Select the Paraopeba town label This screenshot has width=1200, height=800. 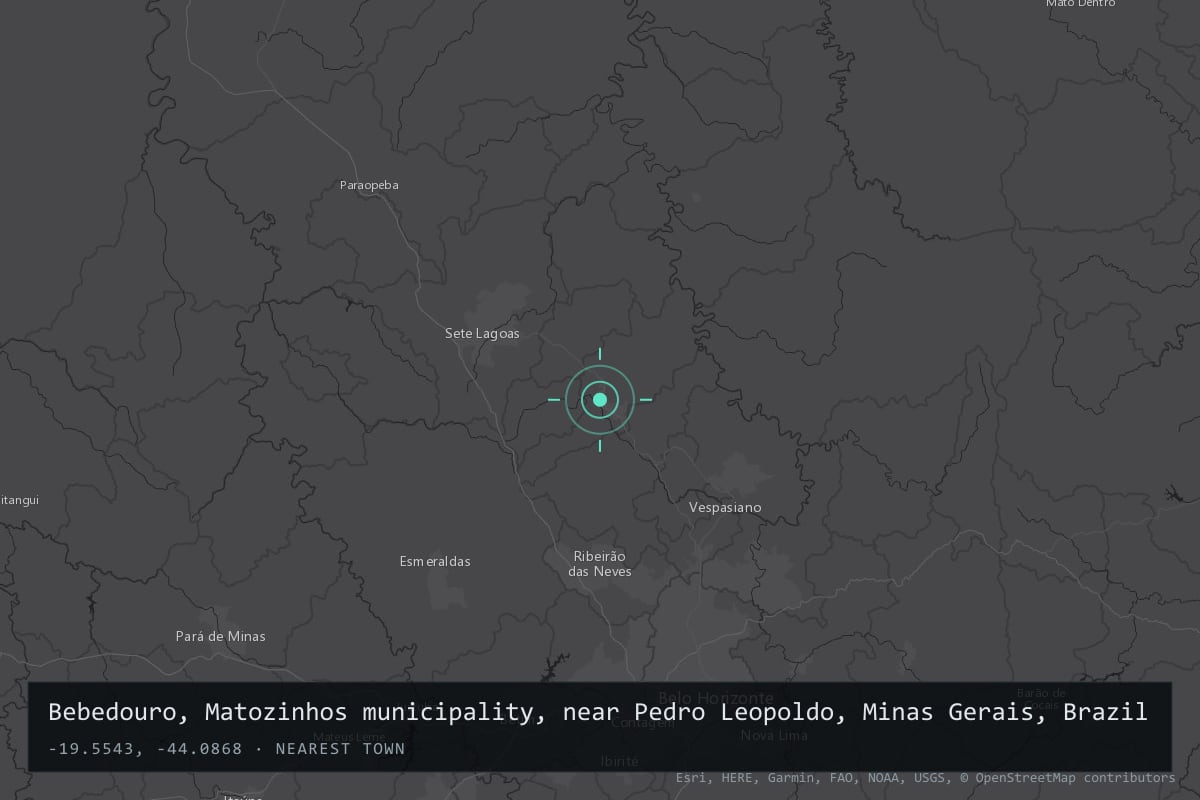[369, 185]
